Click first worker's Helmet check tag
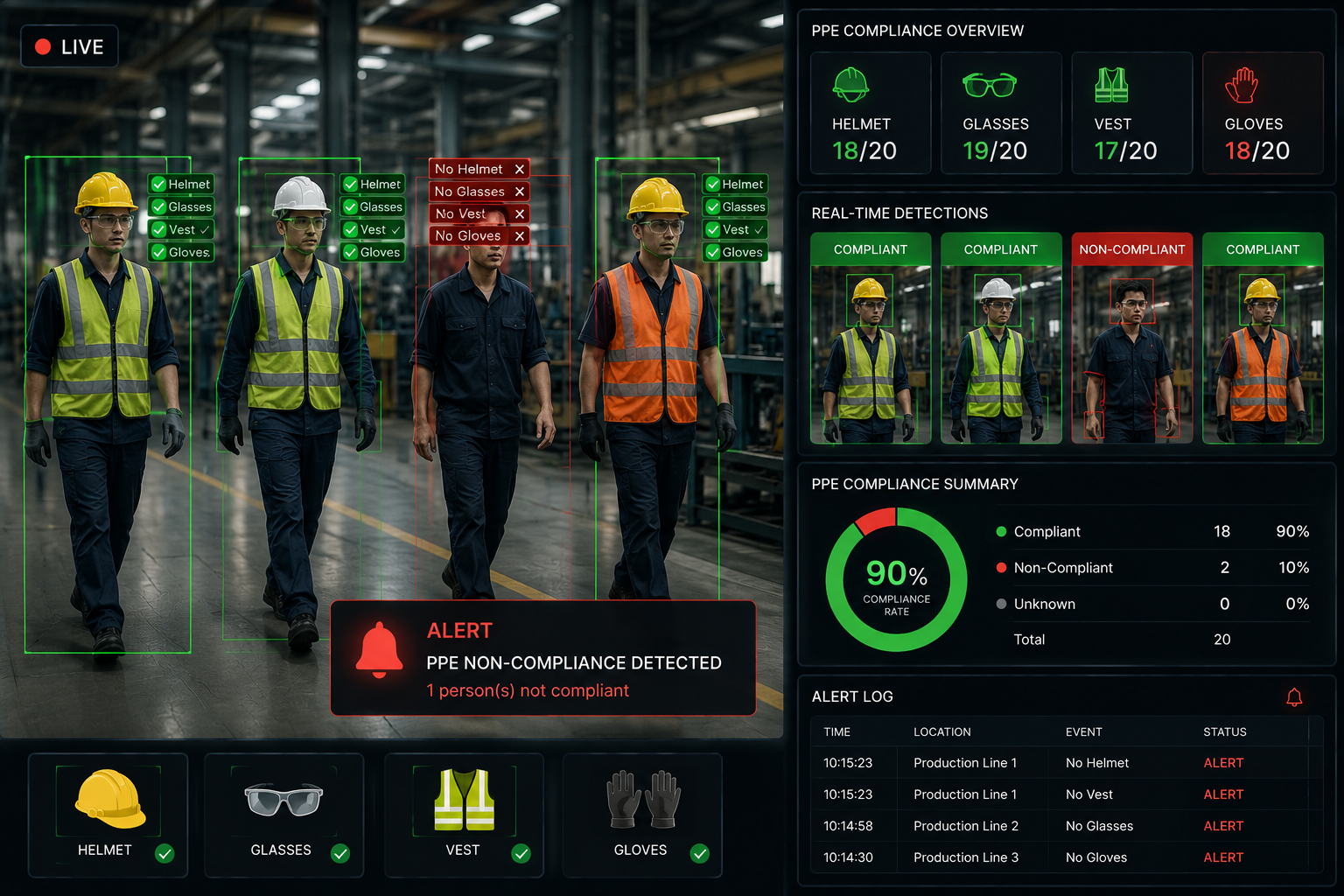The height and width of the screenshot is (896, 1344). (x=181, y=184)
